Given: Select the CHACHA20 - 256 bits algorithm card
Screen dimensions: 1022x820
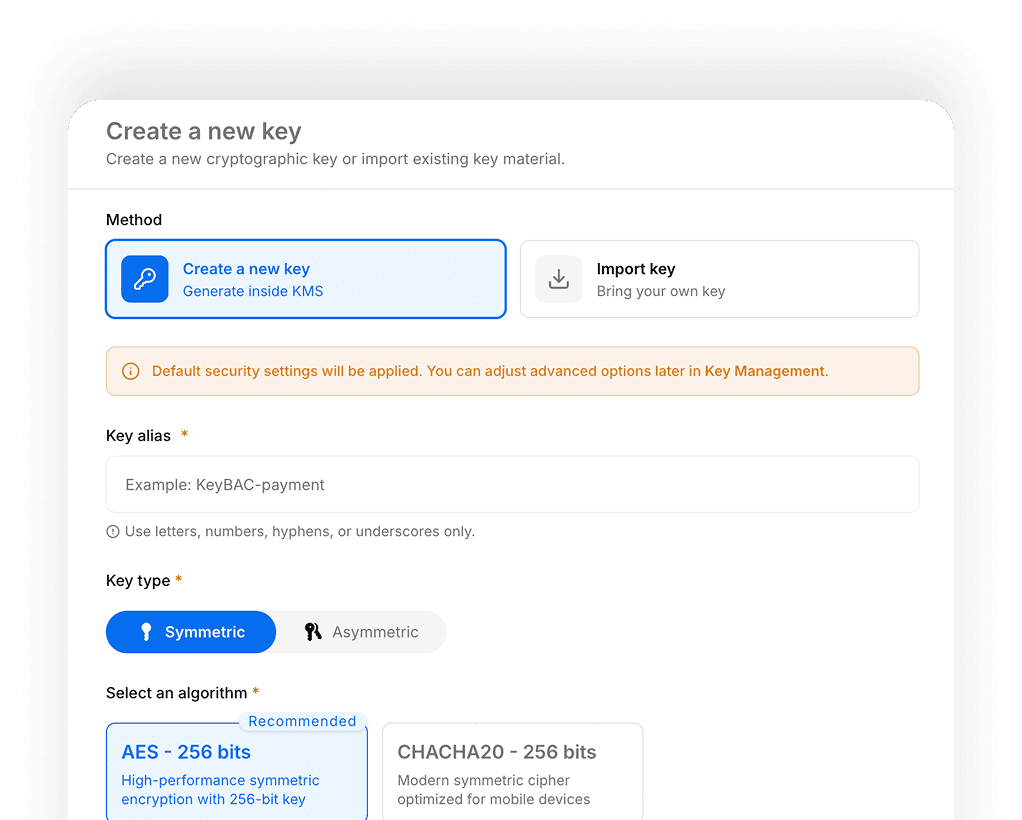Looking at the screenshot, I should click(x=512, y=772).
